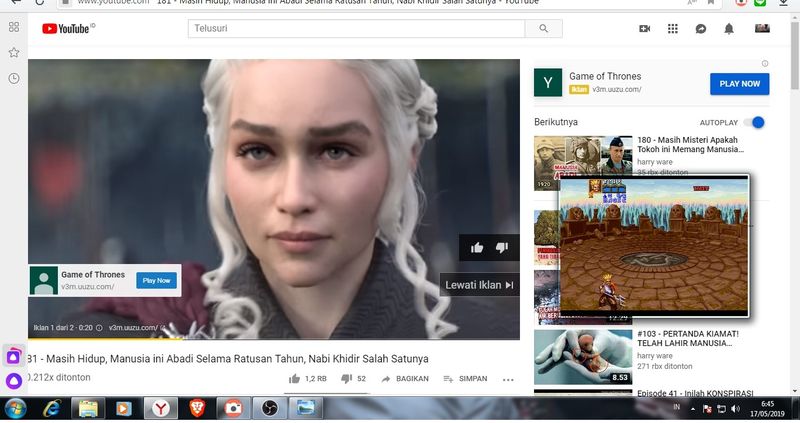Click the PLAY NOW sidebar ad button
This screenshot has height=423, width=800.
[x=739, y=84]
